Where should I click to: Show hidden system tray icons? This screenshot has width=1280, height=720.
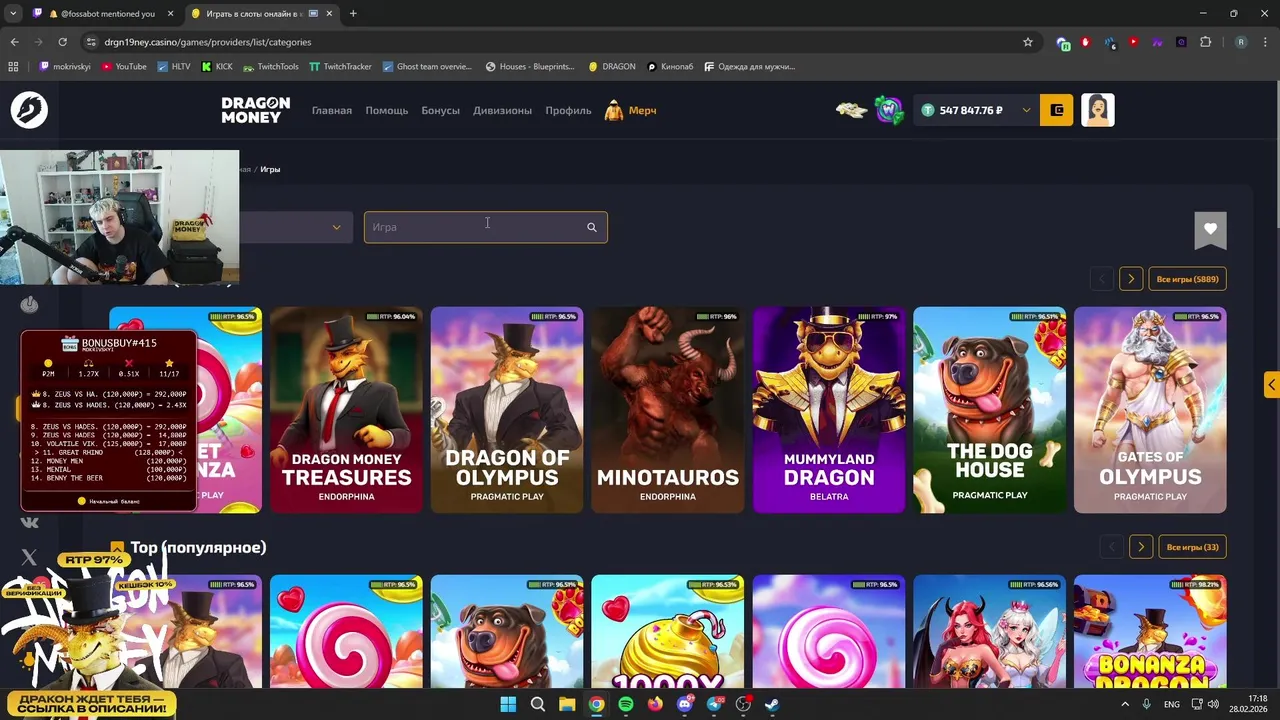click(x=1125, y=704)
